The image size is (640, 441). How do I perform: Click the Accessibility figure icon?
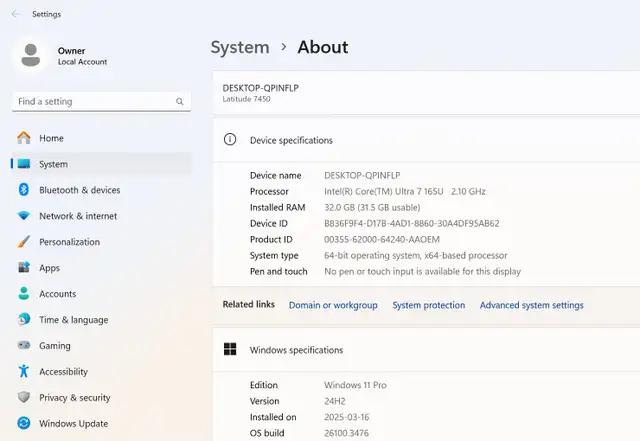pyautogui.click(x=24, y=371)
